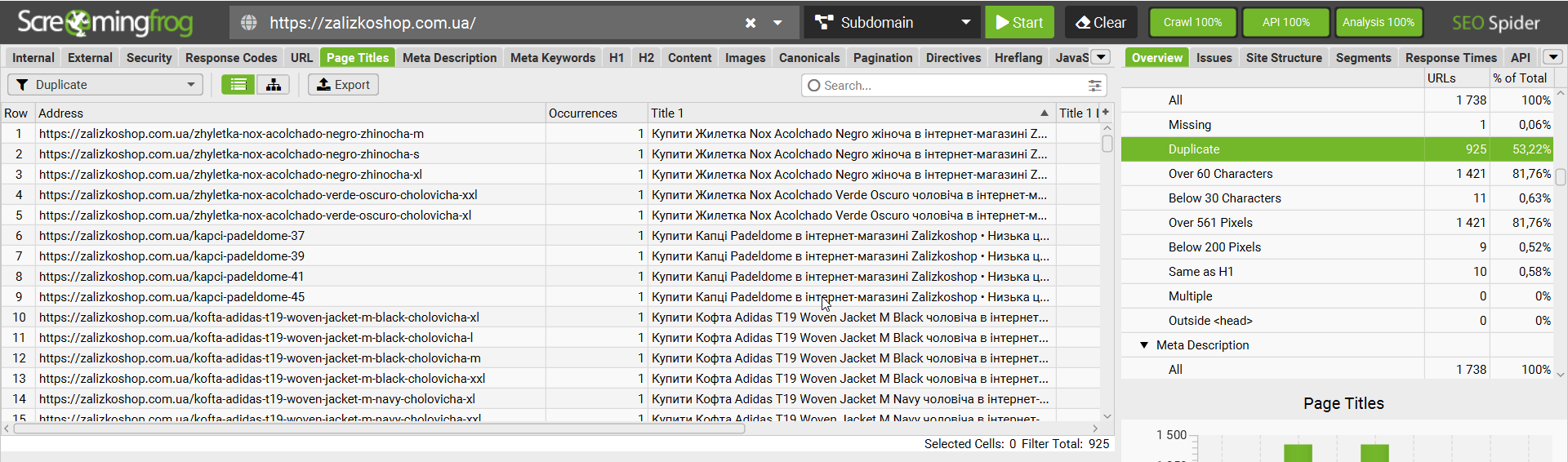Image resolution: width=1568 pixels, height=462 pixels.
Task: Expand right panel tabs overflow arrow
Action: click(x=1552, y=57)
